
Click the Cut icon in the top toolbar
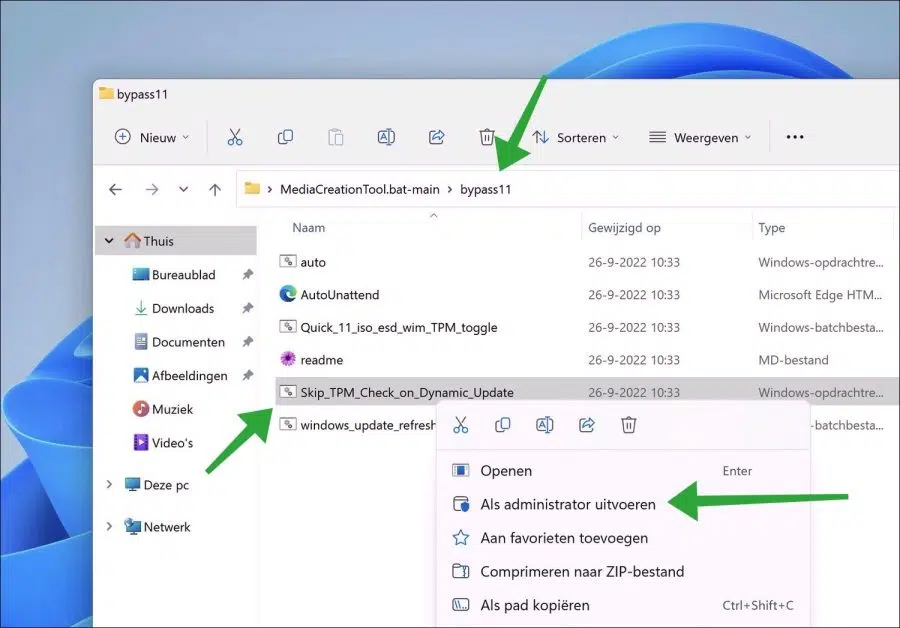235,137
